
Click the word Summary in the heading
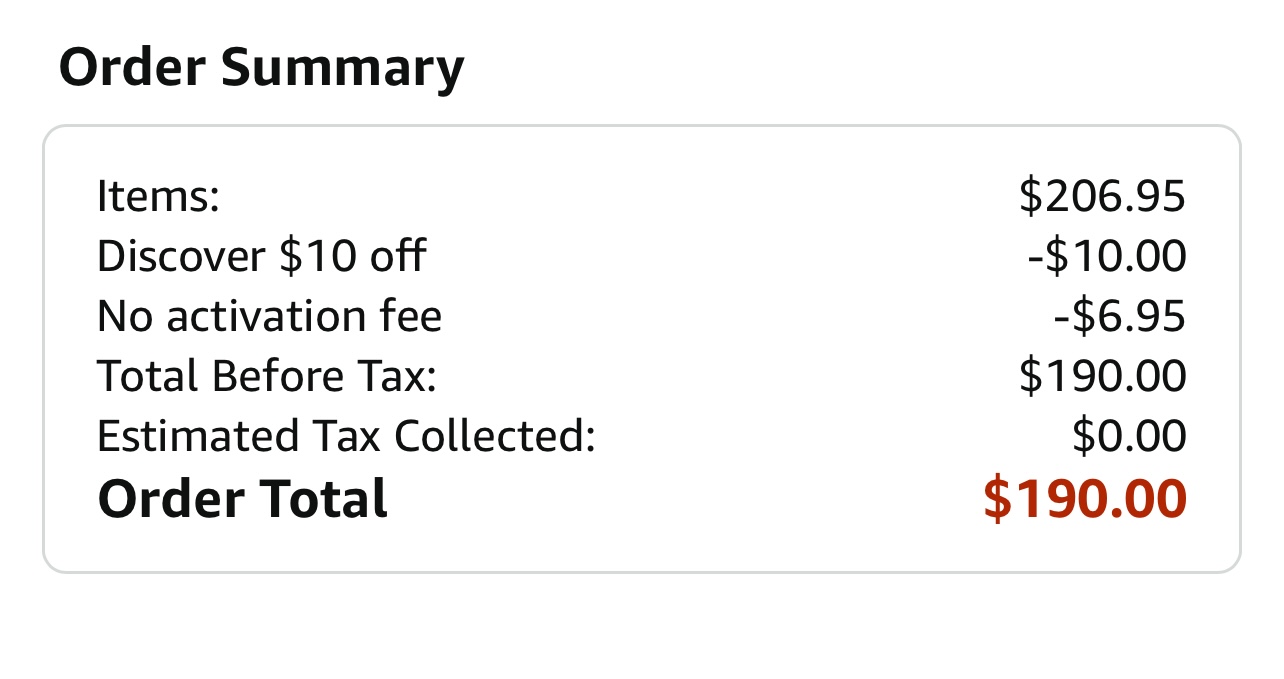click(342, 68)
